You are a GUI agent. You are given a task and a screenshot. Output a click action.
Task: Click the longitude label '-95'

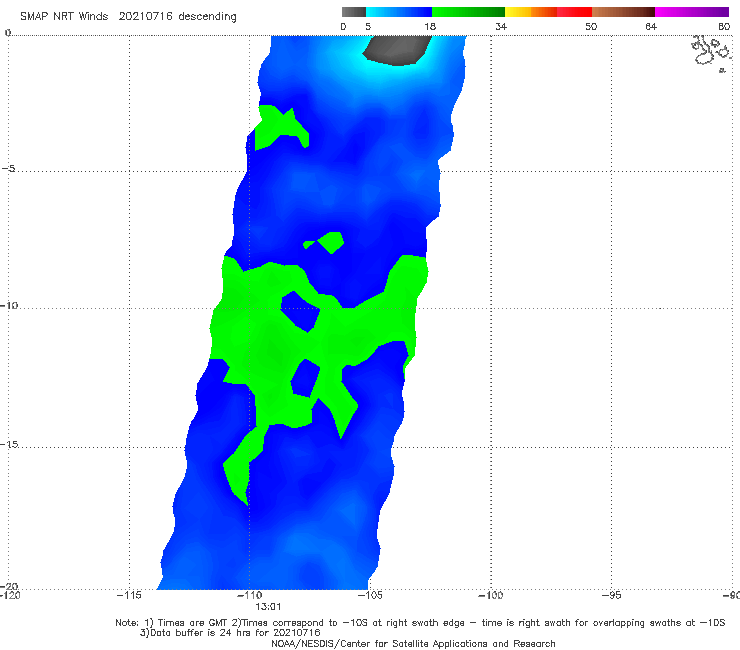coord(612,595)
